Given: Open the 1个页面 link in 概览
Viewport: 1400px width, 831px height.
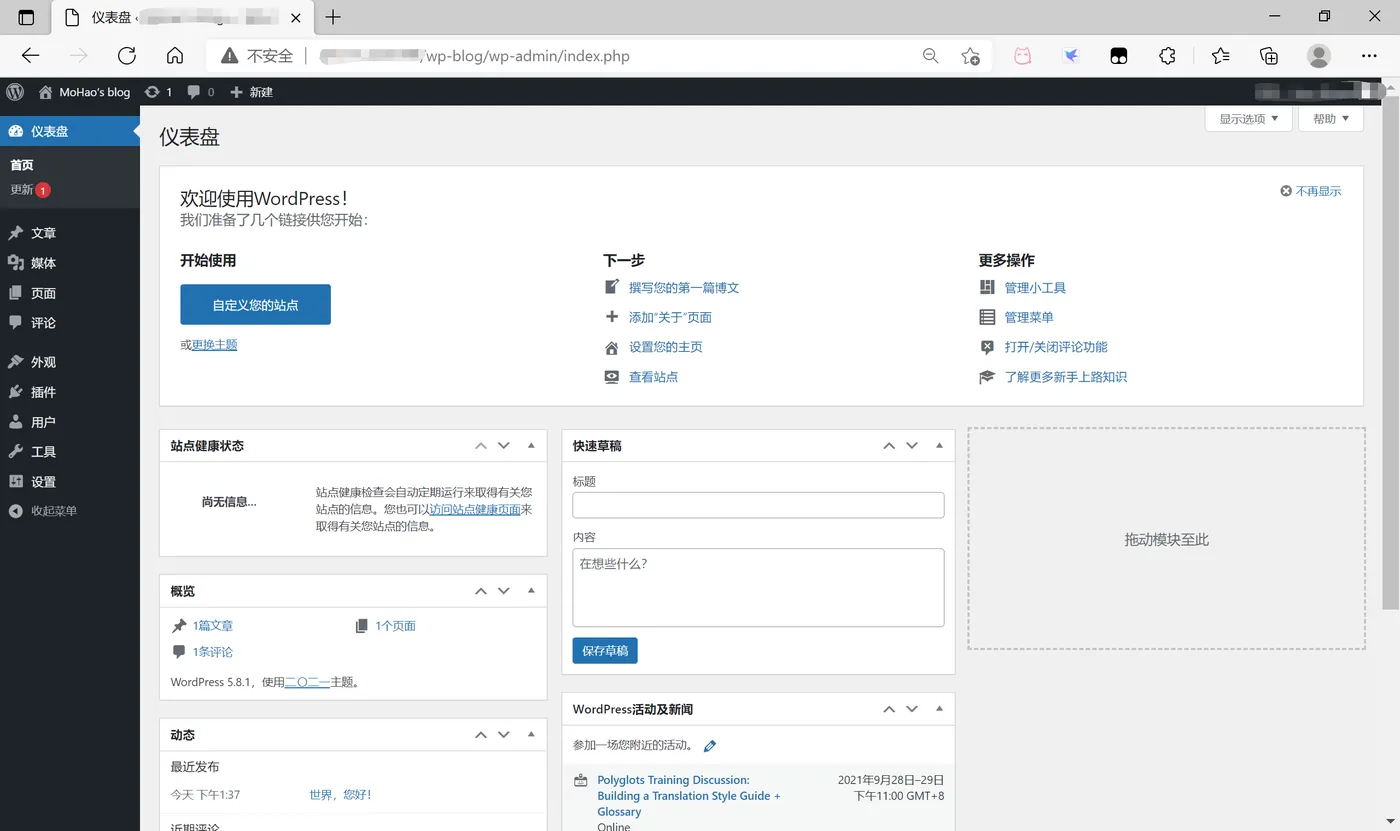Looking at the screenshot, I should pyautogui.click(x=395, y=626).
